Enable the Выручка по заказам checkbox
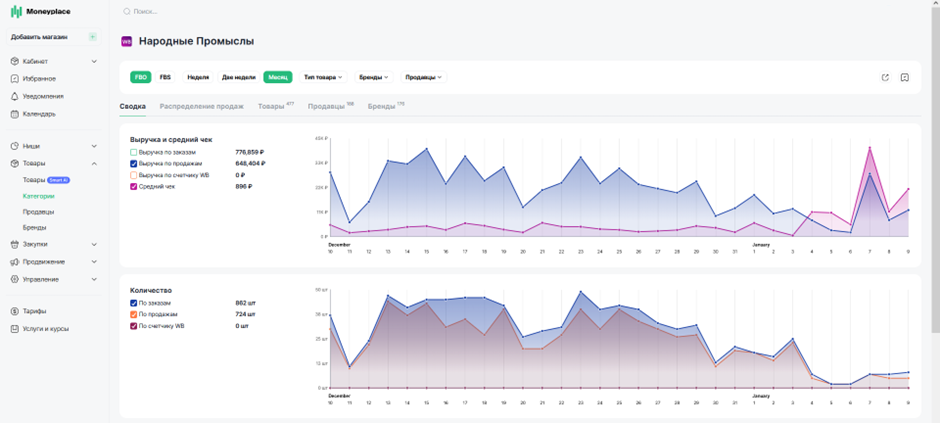The image size is (940, 423). tap(134, 153)
